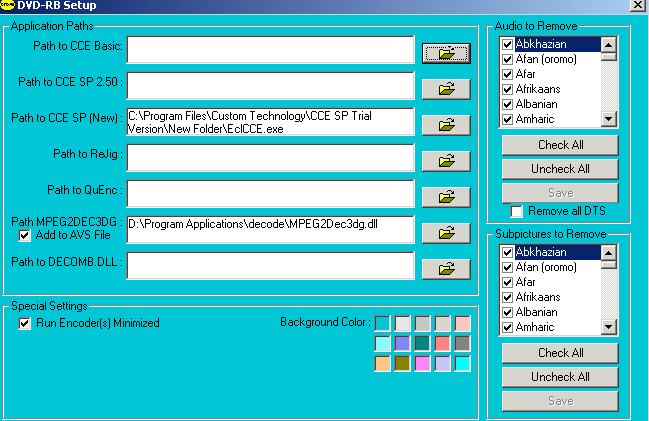The height and width of the screenshot is (421, 649).
Task: Uncheck Albanian in Audio to Remove
Action: (507, 104)
